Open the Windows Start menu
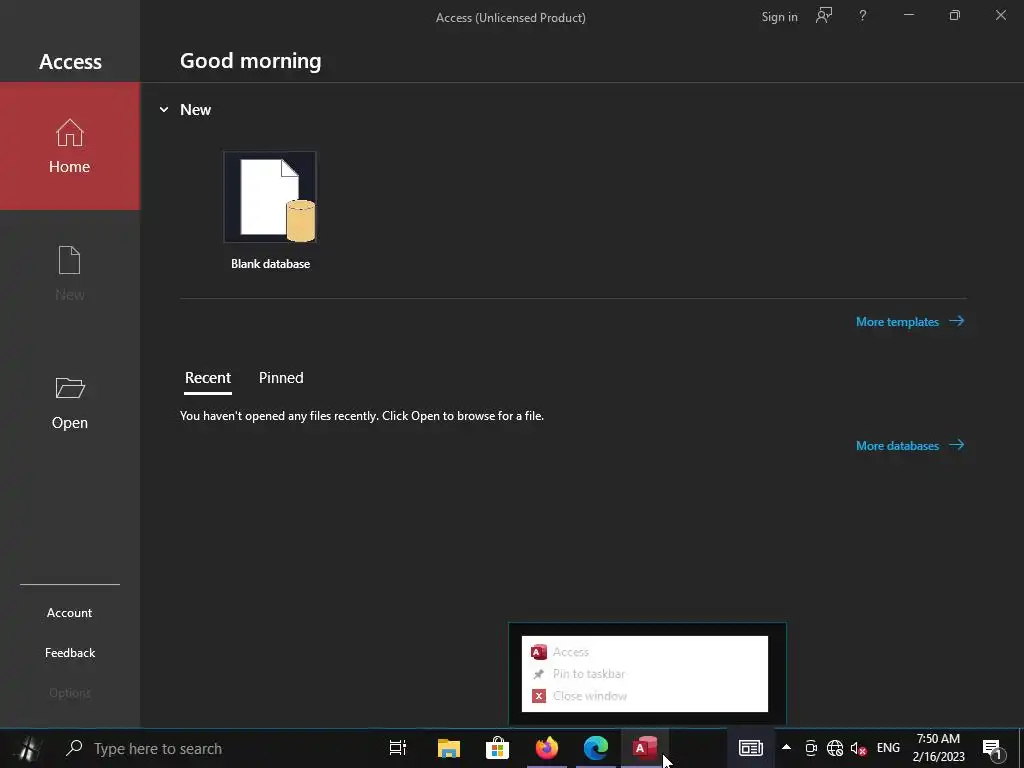This screenshot has width=1024, height=768. [27, 748]
